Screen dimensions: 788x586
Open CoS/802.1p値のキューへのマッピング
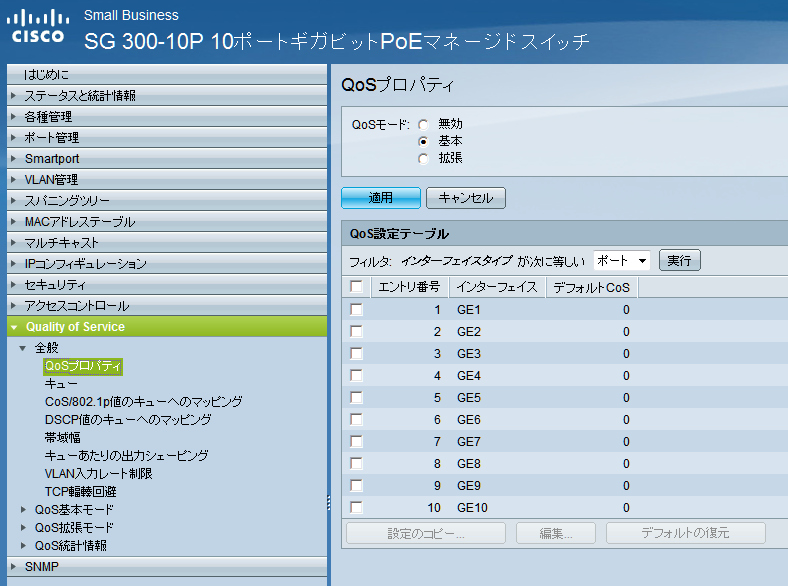pyautogui.click(x=144, y=402)
